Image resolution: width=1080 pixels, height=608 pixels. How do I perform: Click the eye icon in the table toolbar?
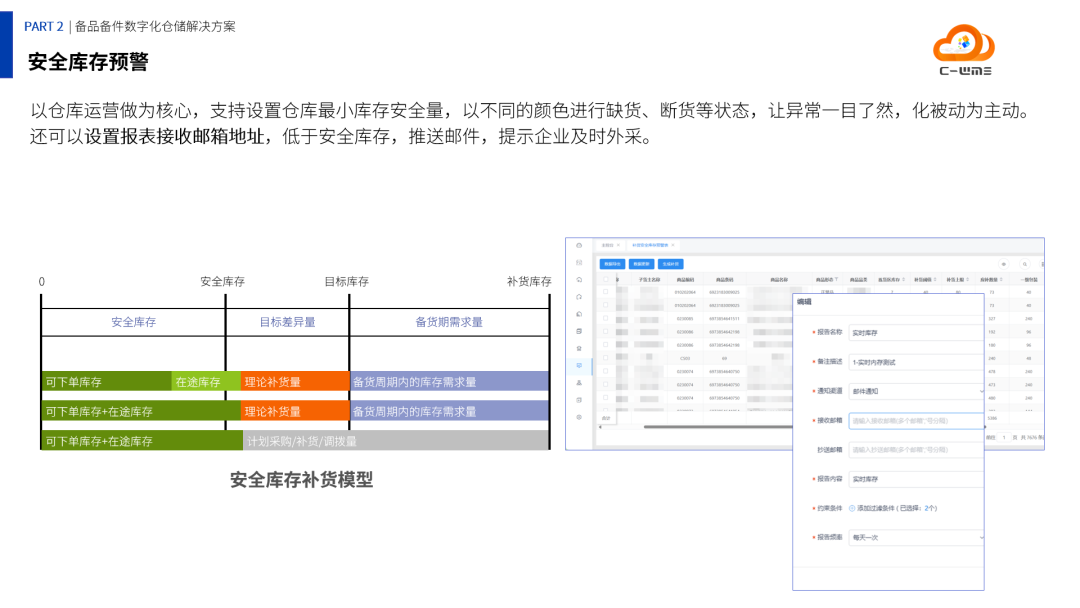click(1004, 264)
